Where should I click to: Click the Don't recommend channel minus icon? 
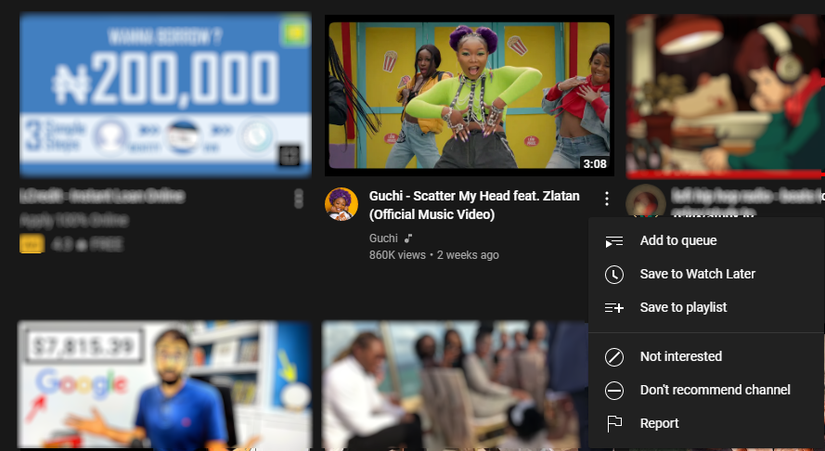coord(614,390)
